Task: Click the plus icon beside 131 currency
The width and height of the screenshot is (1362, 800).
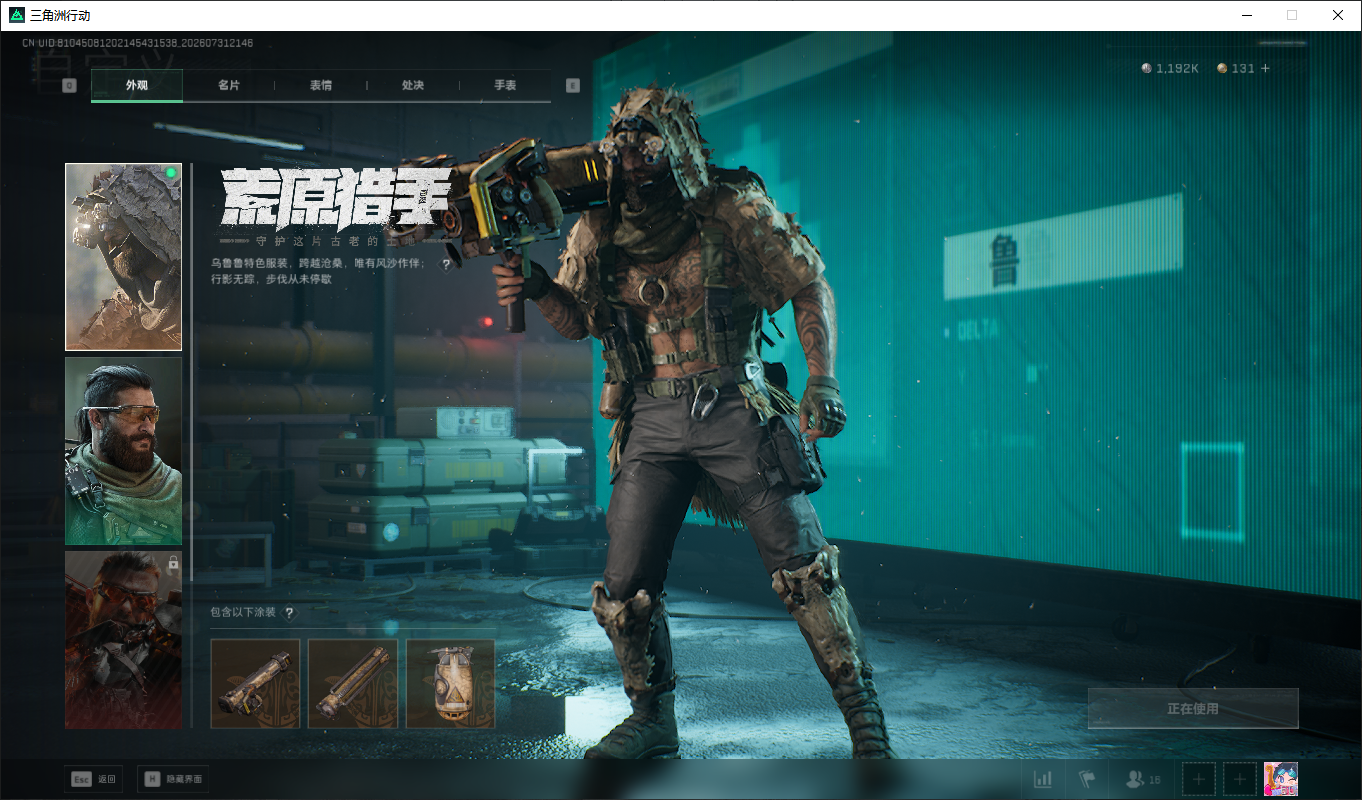Action: click(1265, 68)
